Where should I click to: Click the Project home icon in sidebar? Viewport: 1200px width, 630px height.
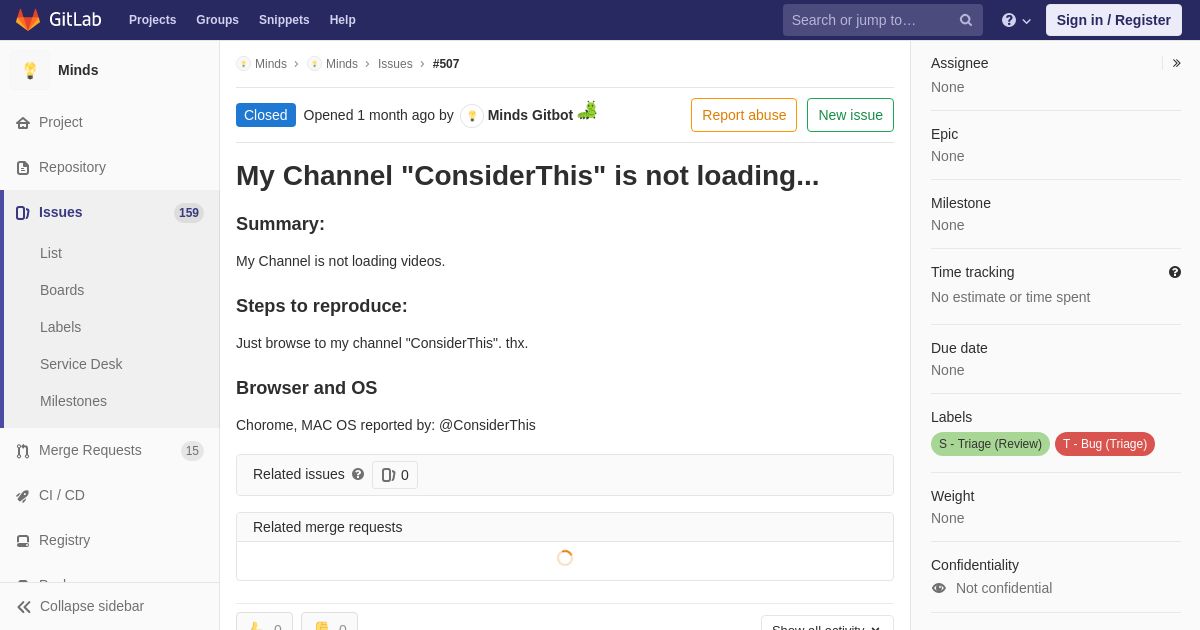point(23,123)
